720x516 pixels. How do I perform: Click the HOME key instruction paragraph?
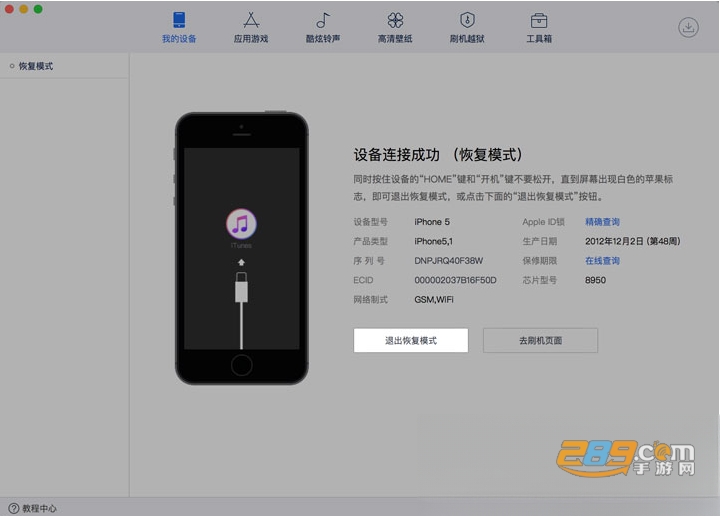click(513, 188)
